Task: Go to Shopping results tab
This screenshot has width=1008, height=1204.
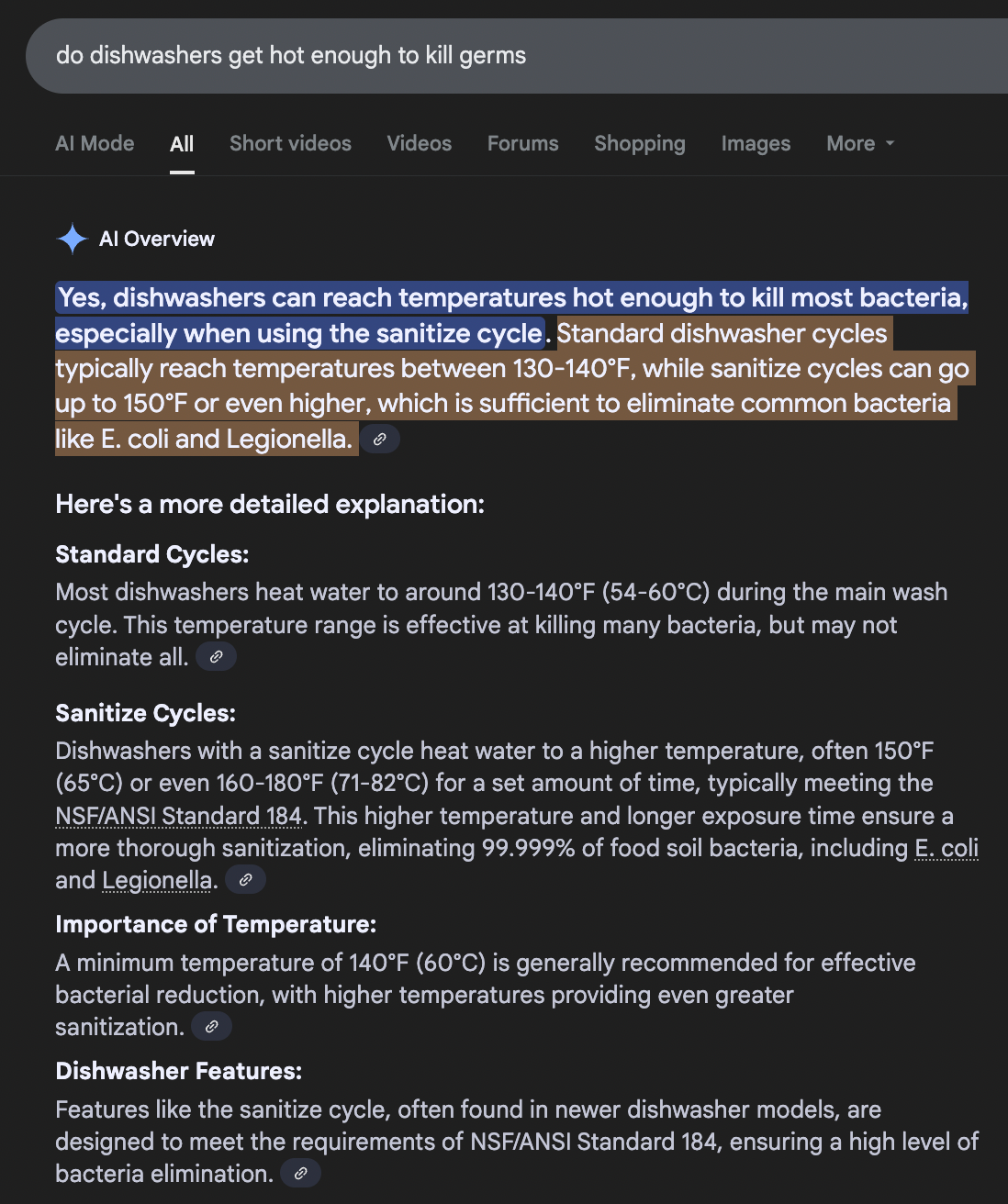Action: point(639,144)
